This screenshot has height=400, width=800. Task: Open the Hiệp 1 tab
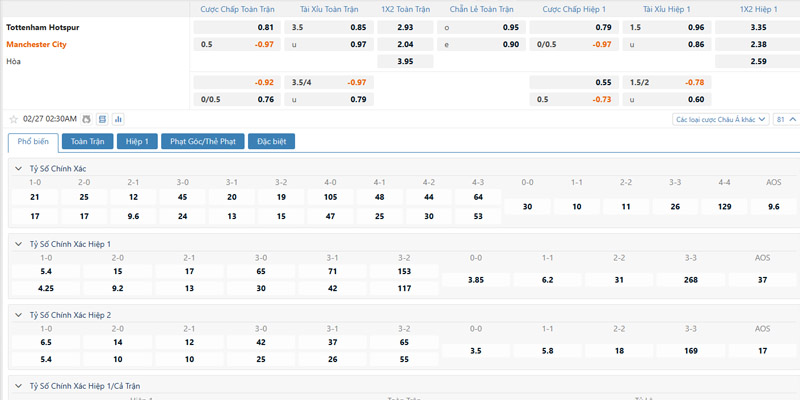[137, 141]
